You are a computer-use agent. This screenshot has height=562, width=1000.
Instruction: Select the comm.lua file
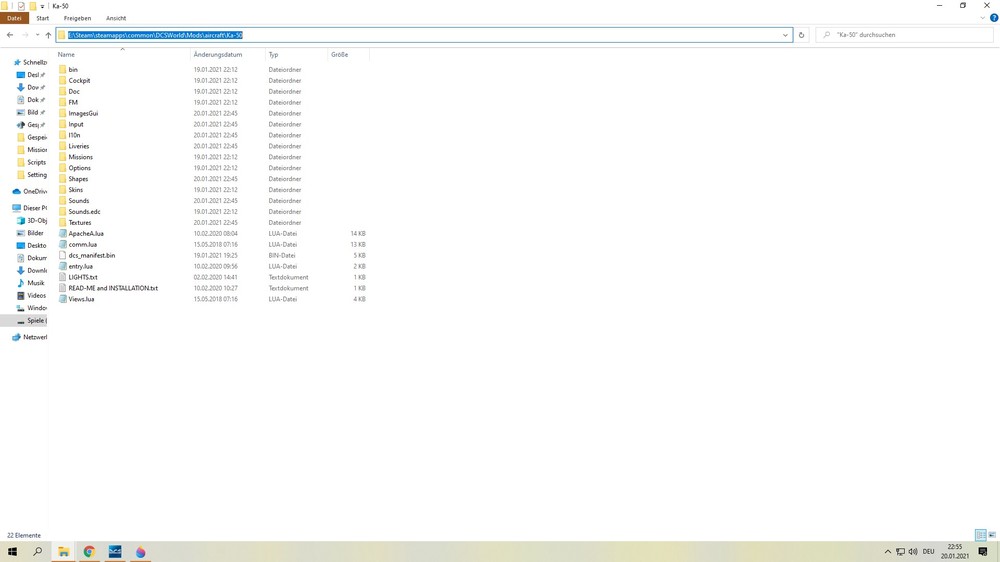83,244
